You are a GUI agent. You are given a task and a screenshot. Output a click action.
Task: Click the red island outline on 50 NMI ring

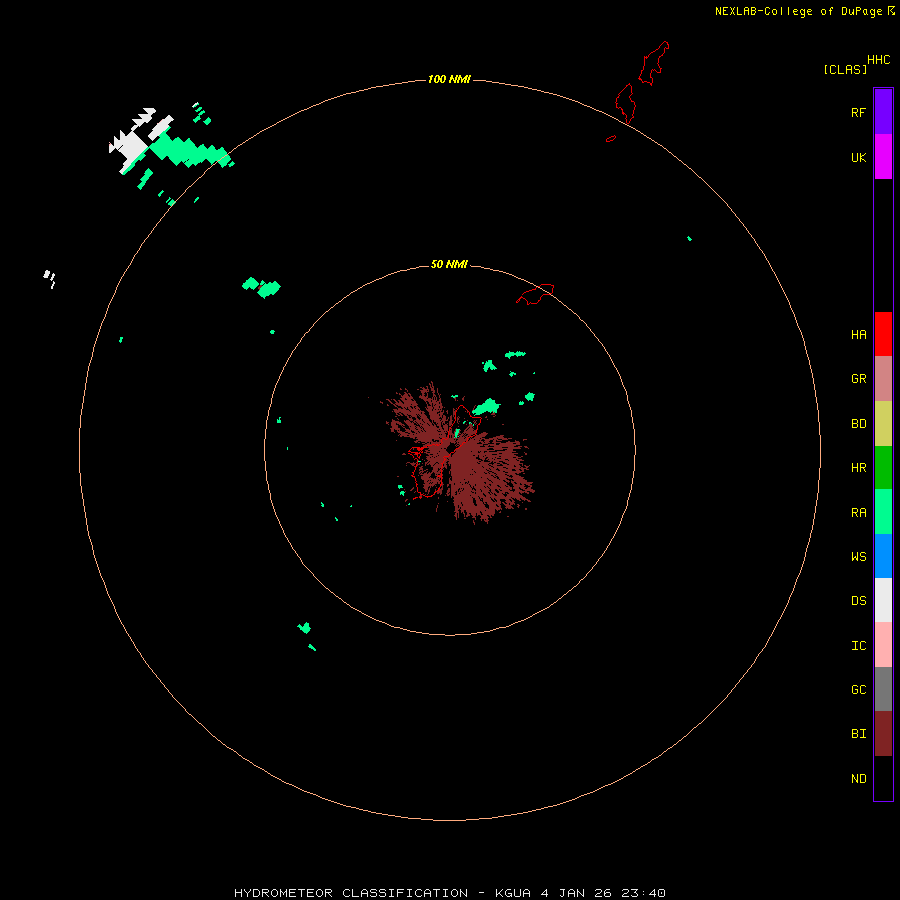click(535, 294)
